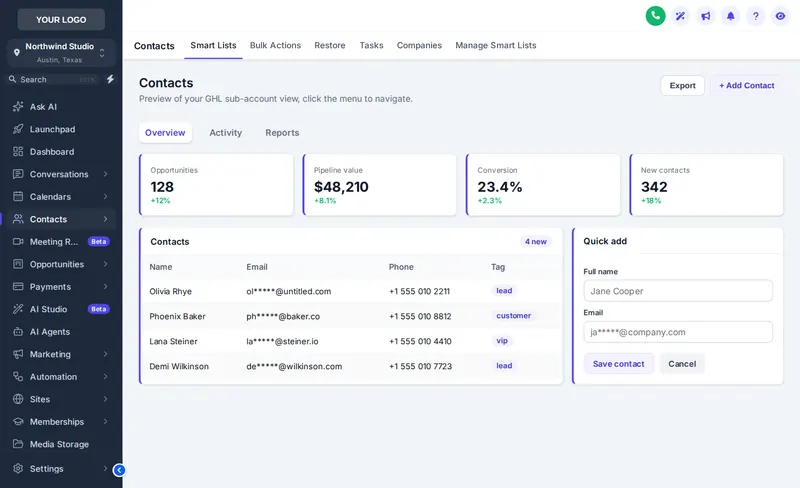
Task: Click the Dashboard grid icon
Action: tap(18, 152)
